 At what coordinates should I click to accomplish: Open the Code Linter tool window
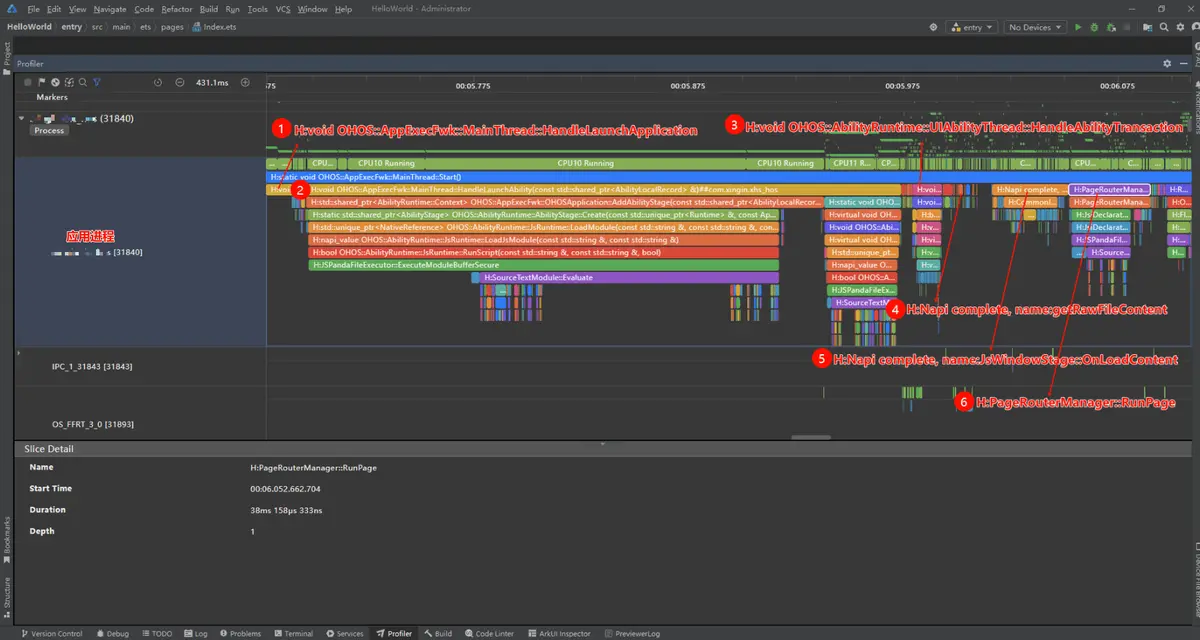(489, 633)
